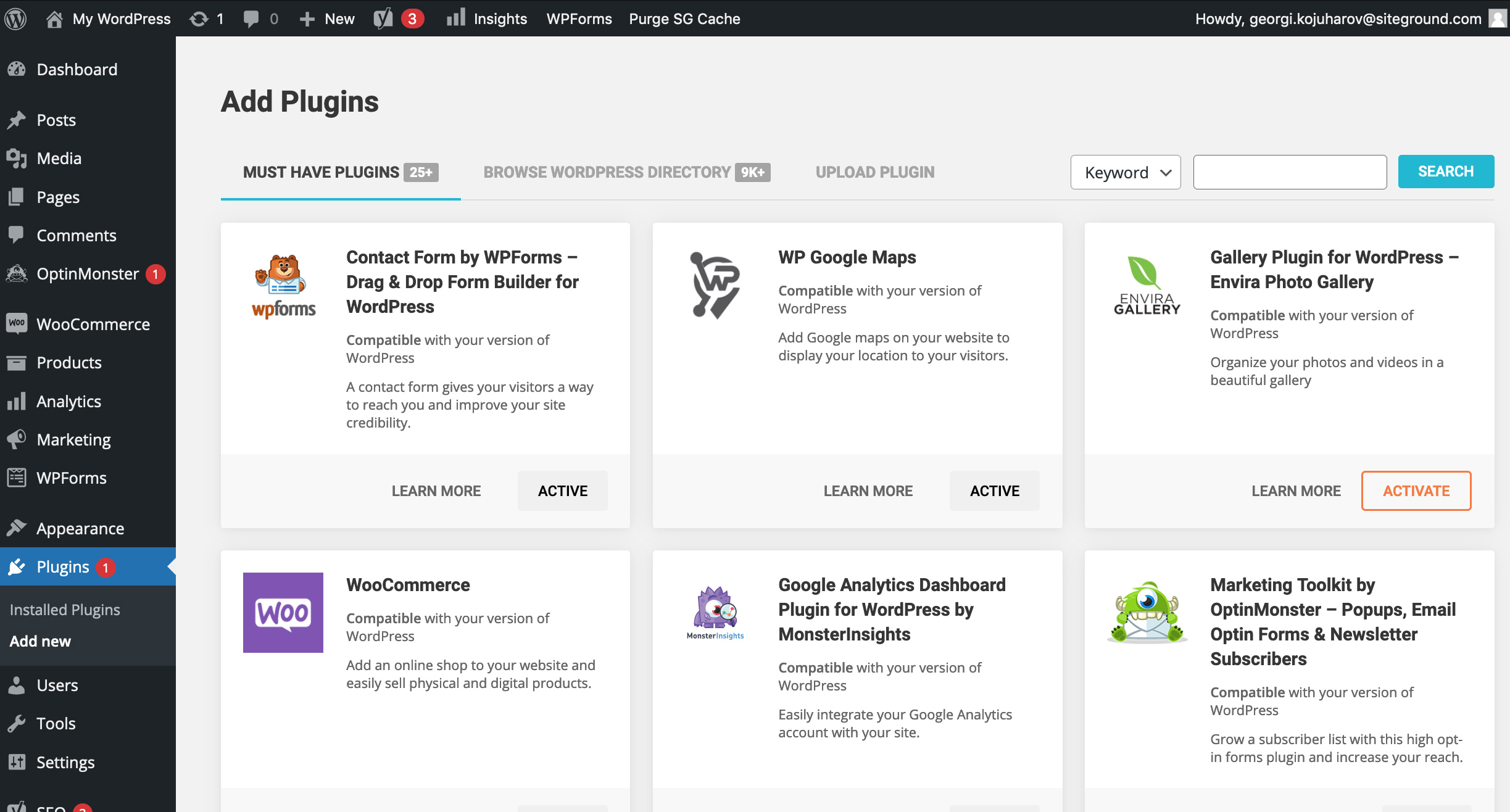Open Marketing Toolkit by OptinMonster title

(x=1333, y=622)
